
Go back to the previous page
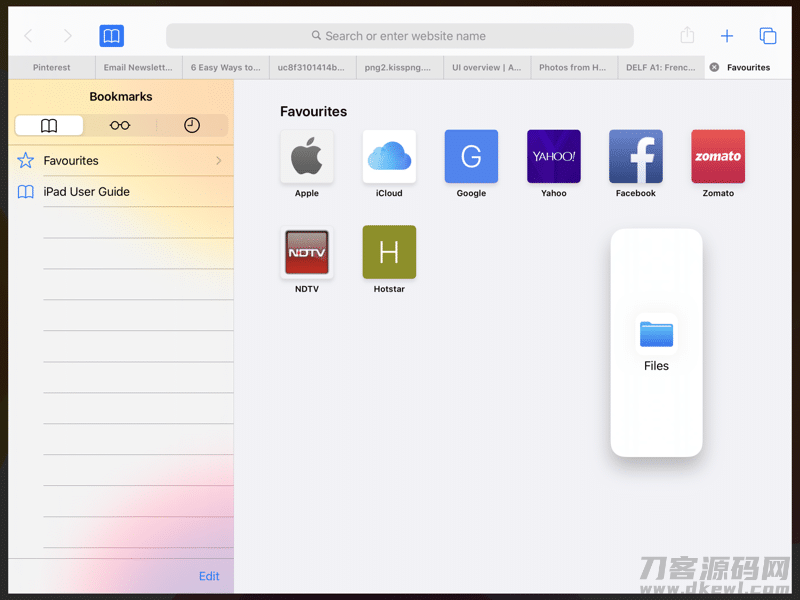(x=28, y=36)
